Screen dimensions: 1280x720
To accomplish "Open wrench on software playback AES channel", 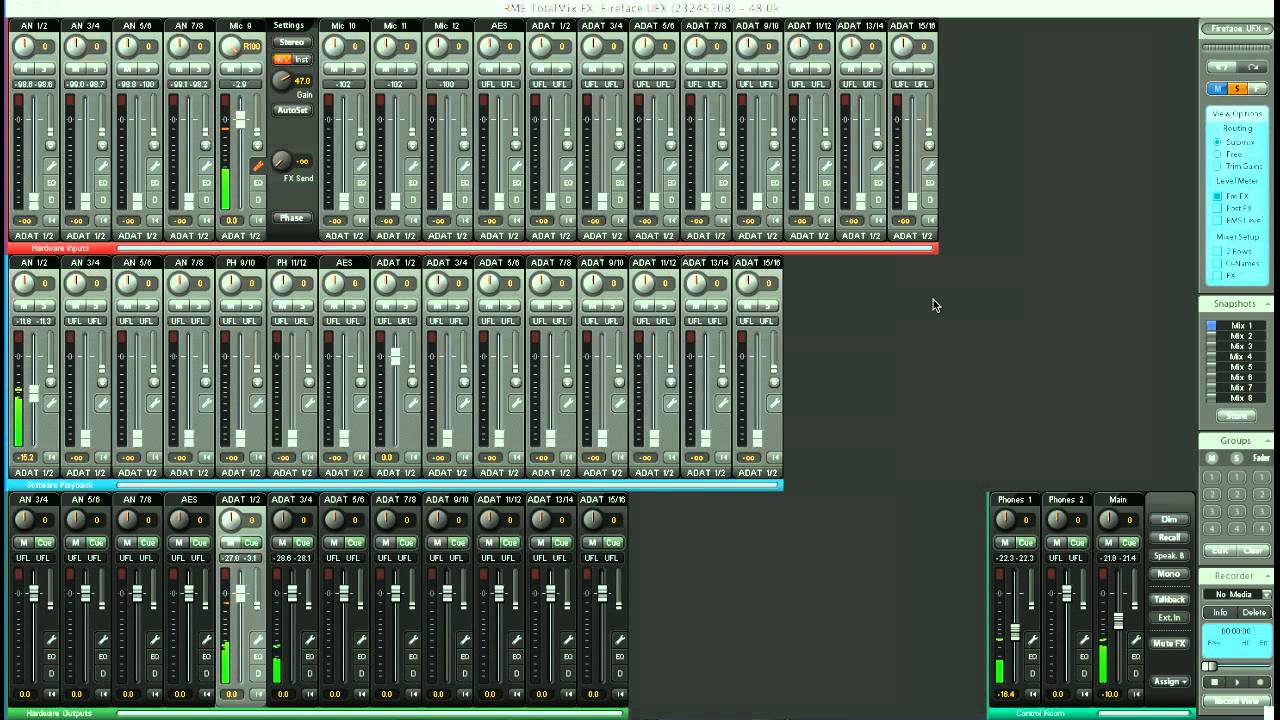I will coord(362,403).
